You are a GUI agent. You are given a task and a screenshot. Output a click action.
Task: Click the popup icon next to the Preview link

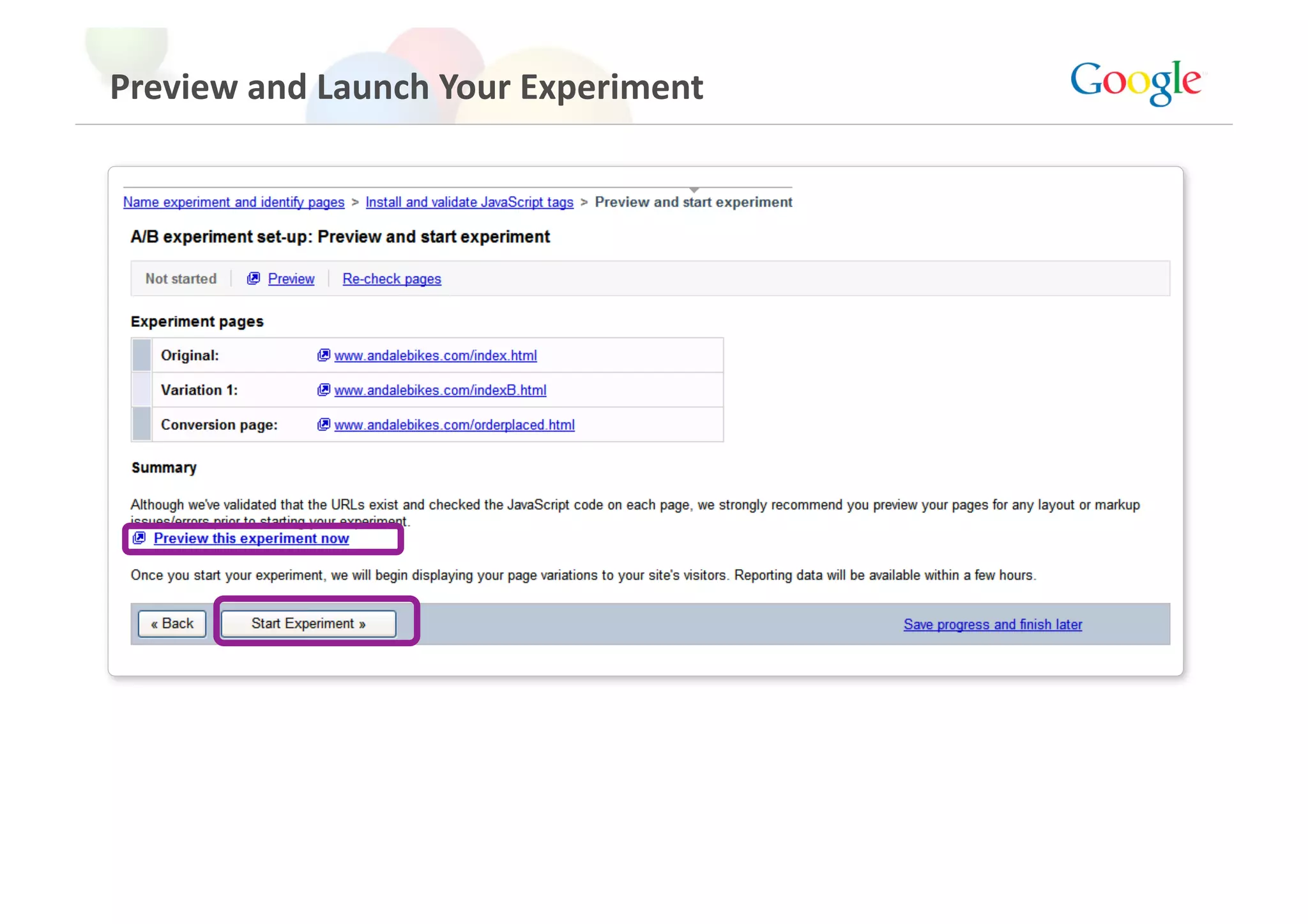coord(254,278)
